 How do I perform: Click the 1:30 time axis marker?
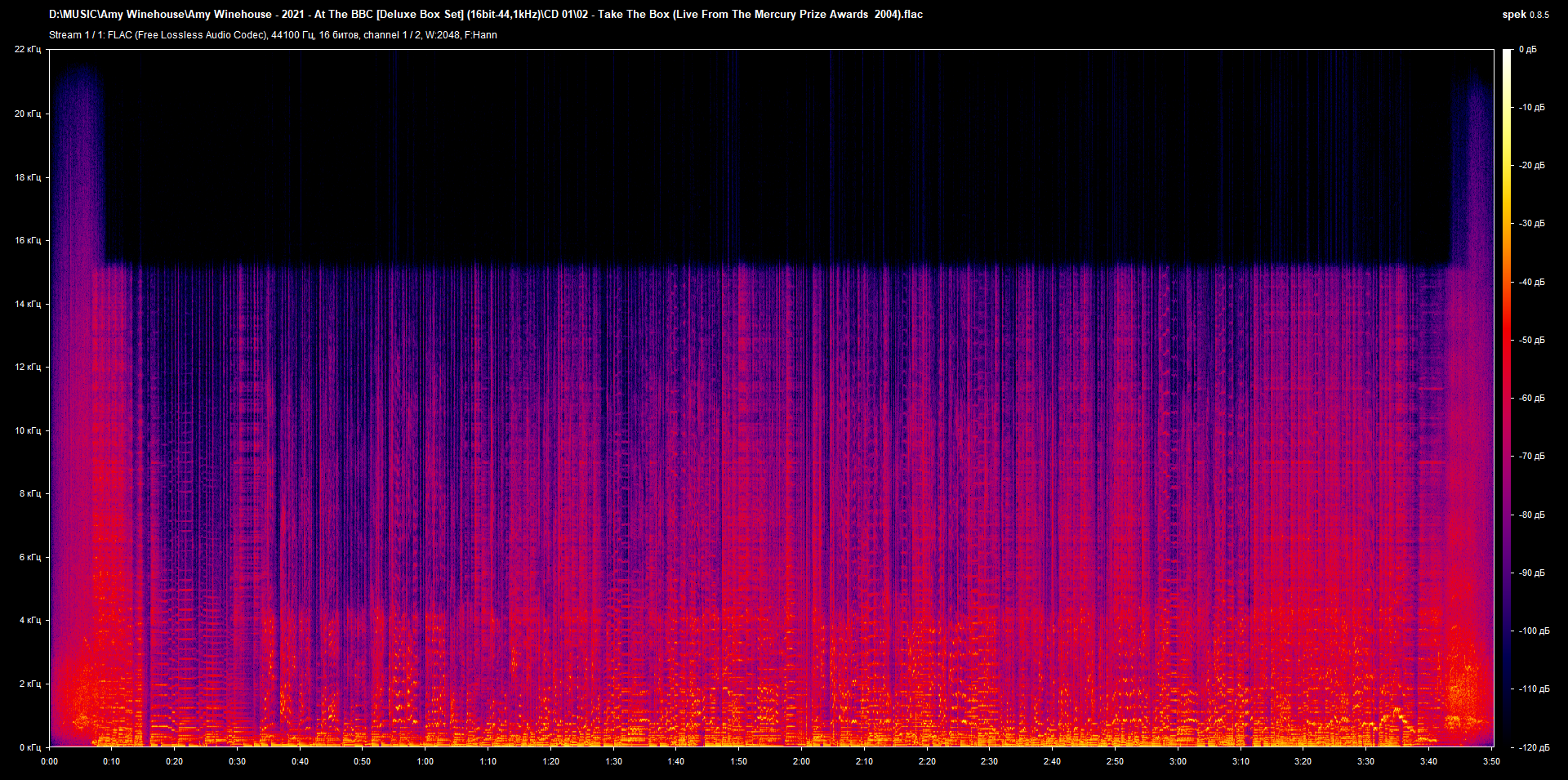(613, 762)
